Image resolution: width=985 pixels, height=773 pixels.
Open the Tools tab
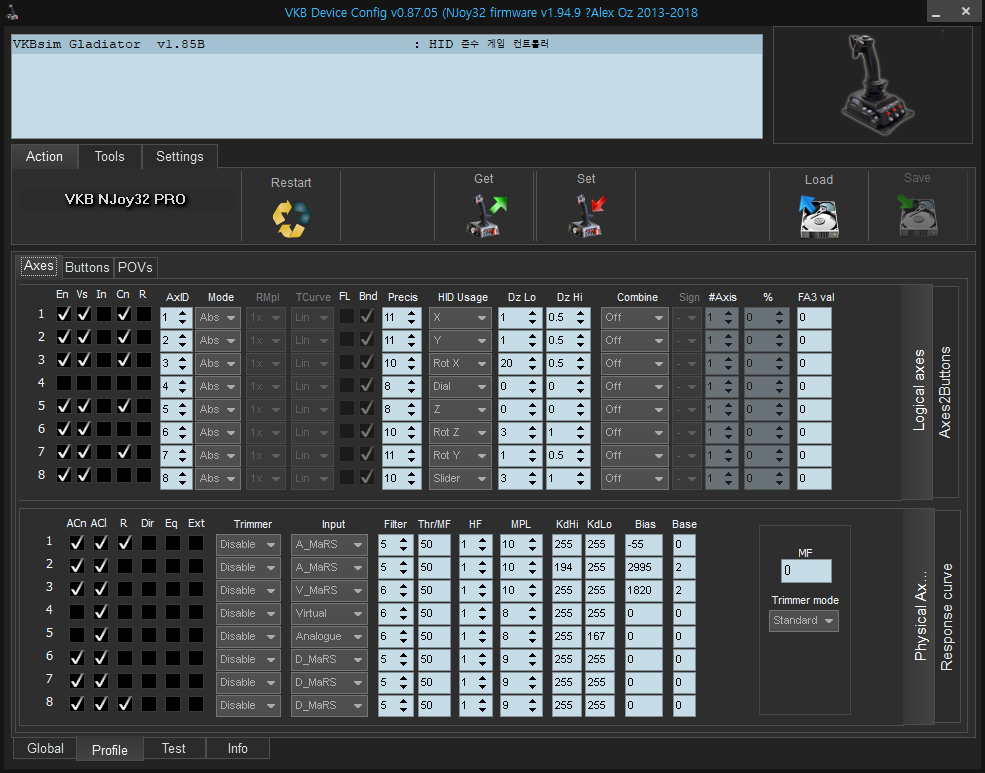click(x=109, y=156)
